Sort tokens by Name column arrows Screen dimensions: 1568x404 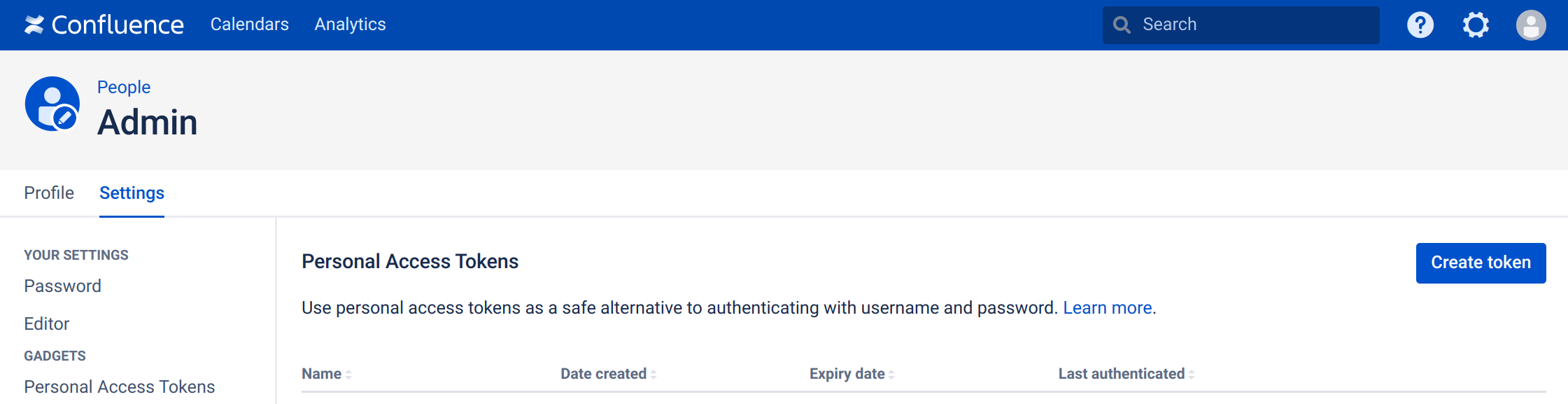(348, 375)
